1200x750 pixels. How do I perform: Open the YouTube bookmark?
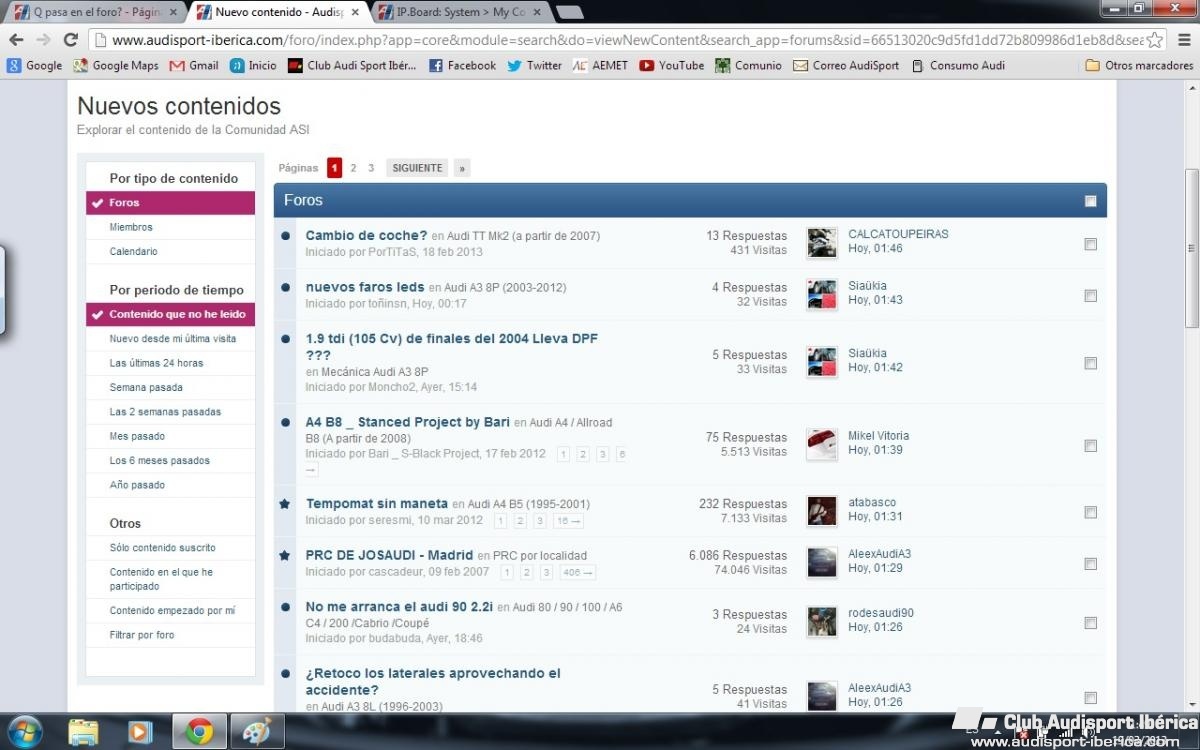[x=671, y=65]
